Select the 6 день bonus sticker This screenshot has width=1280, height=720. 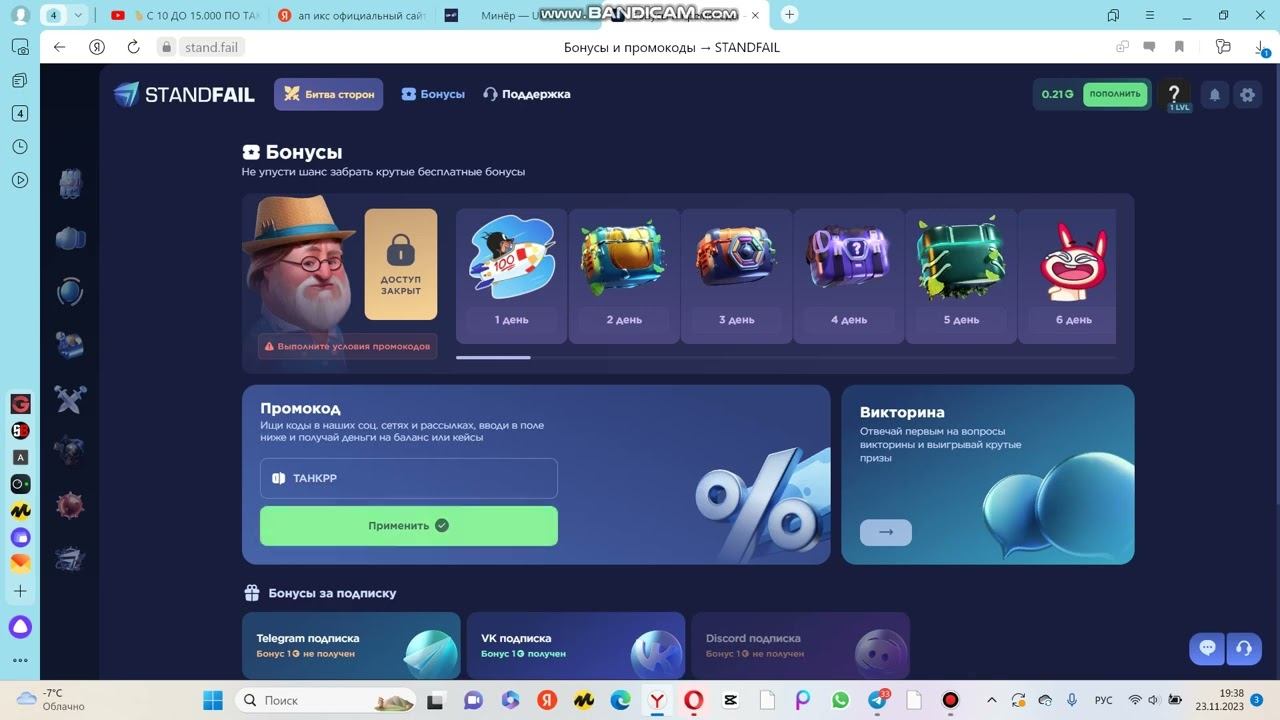point(1067,275)
